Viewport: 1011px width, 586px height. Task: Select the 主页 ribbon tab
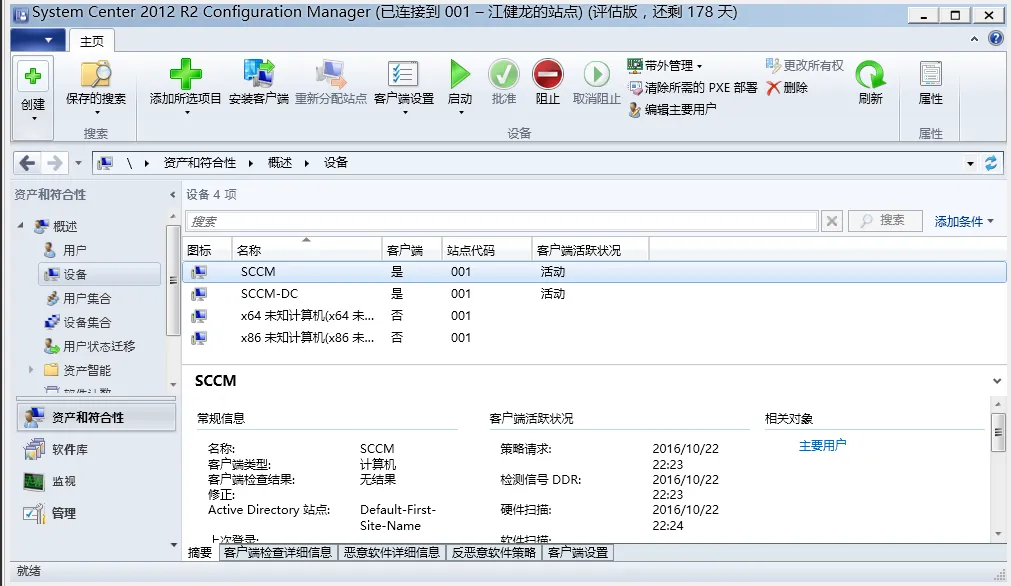[x=92, y=41]
